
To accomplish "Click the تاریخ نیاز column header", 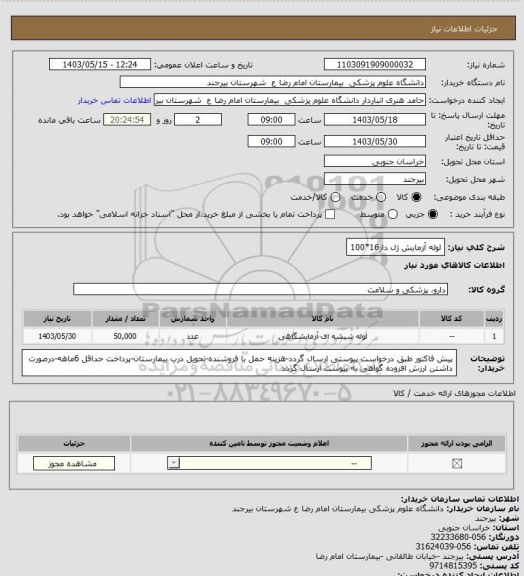I will pos(57,318).
